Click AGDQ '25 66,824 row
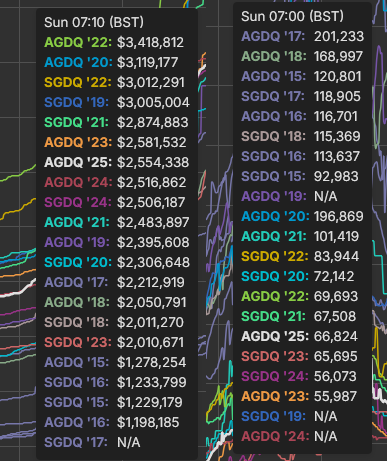 [x=299, y=336]
